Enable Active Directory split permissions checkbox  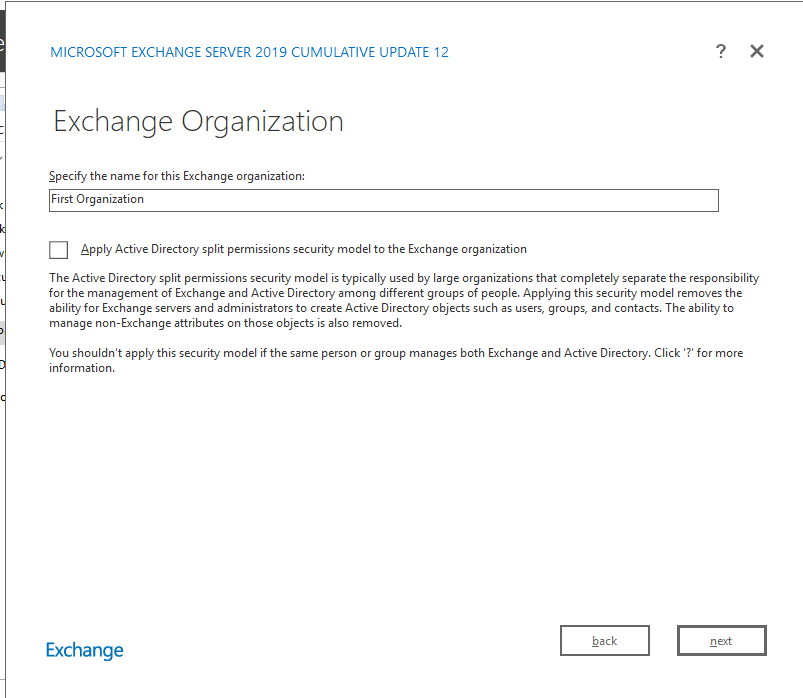pos(58,250)
